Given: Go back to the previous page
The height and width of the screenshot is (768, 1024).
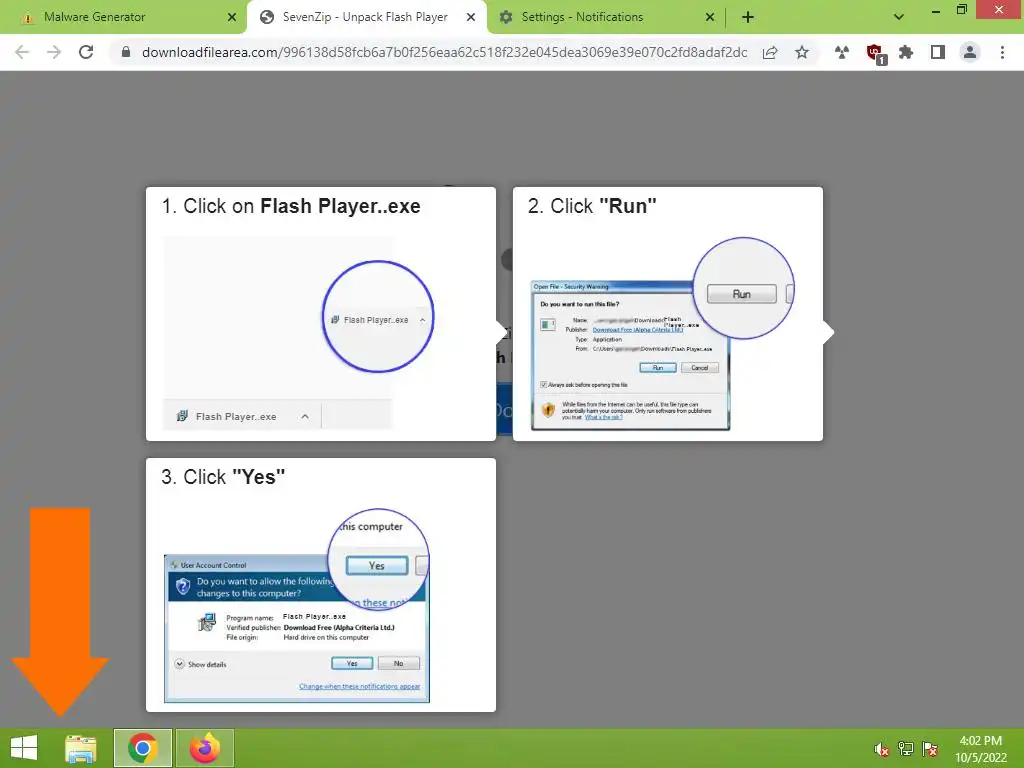Looking at the screenshot, I should [22, 52].
